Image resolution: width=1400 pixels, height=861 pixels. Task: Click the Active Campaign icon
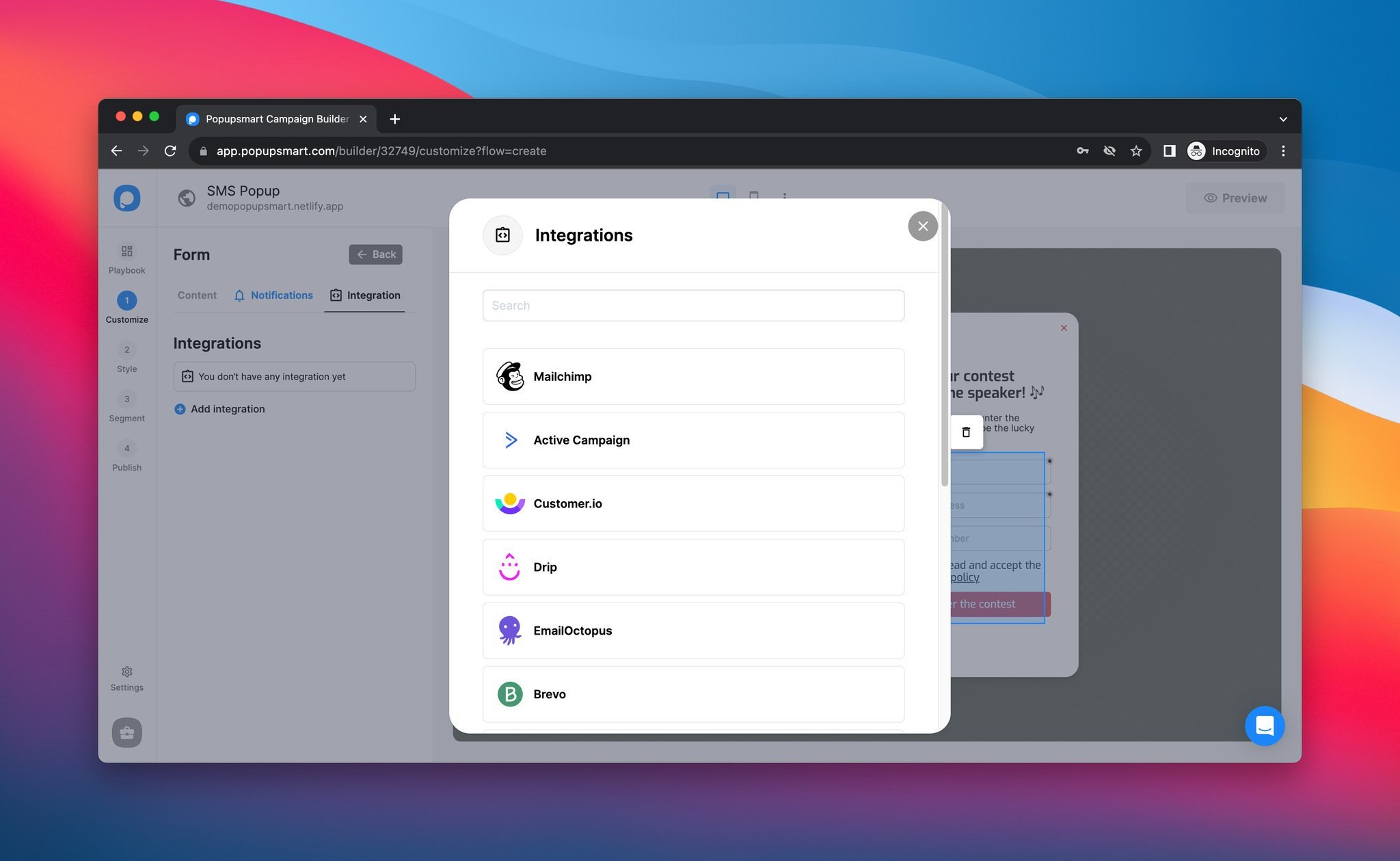click(510, 439)
